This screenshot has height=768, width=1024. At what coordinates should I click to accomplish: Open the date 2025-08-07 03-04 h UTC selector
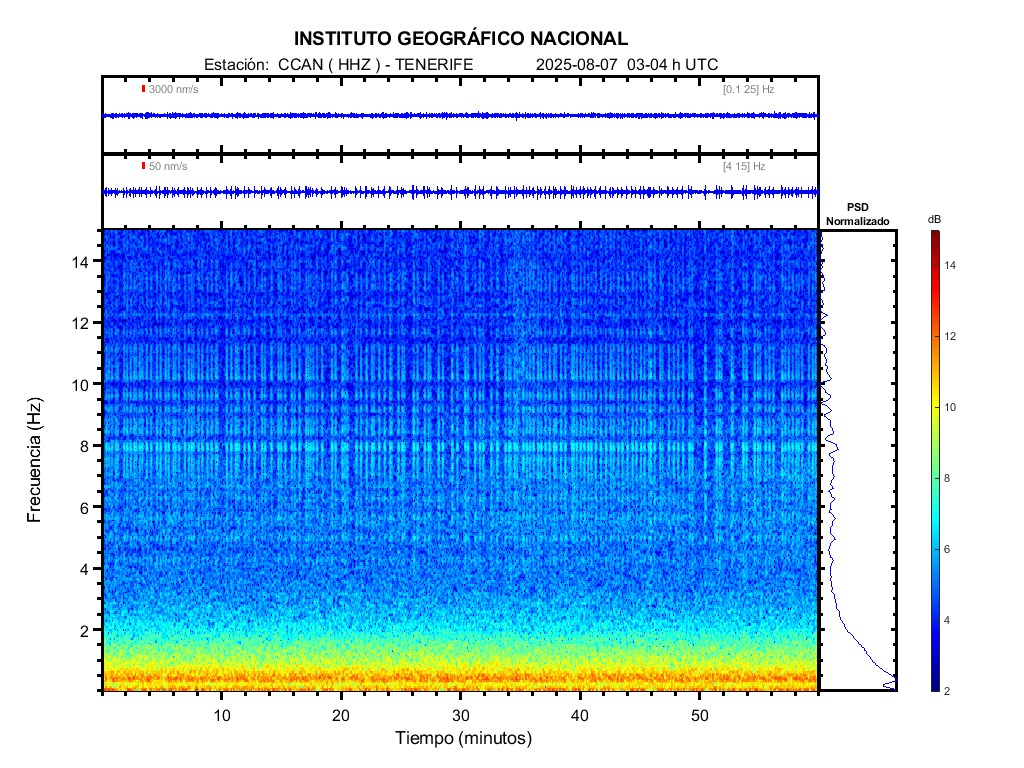tap(627, 61)
